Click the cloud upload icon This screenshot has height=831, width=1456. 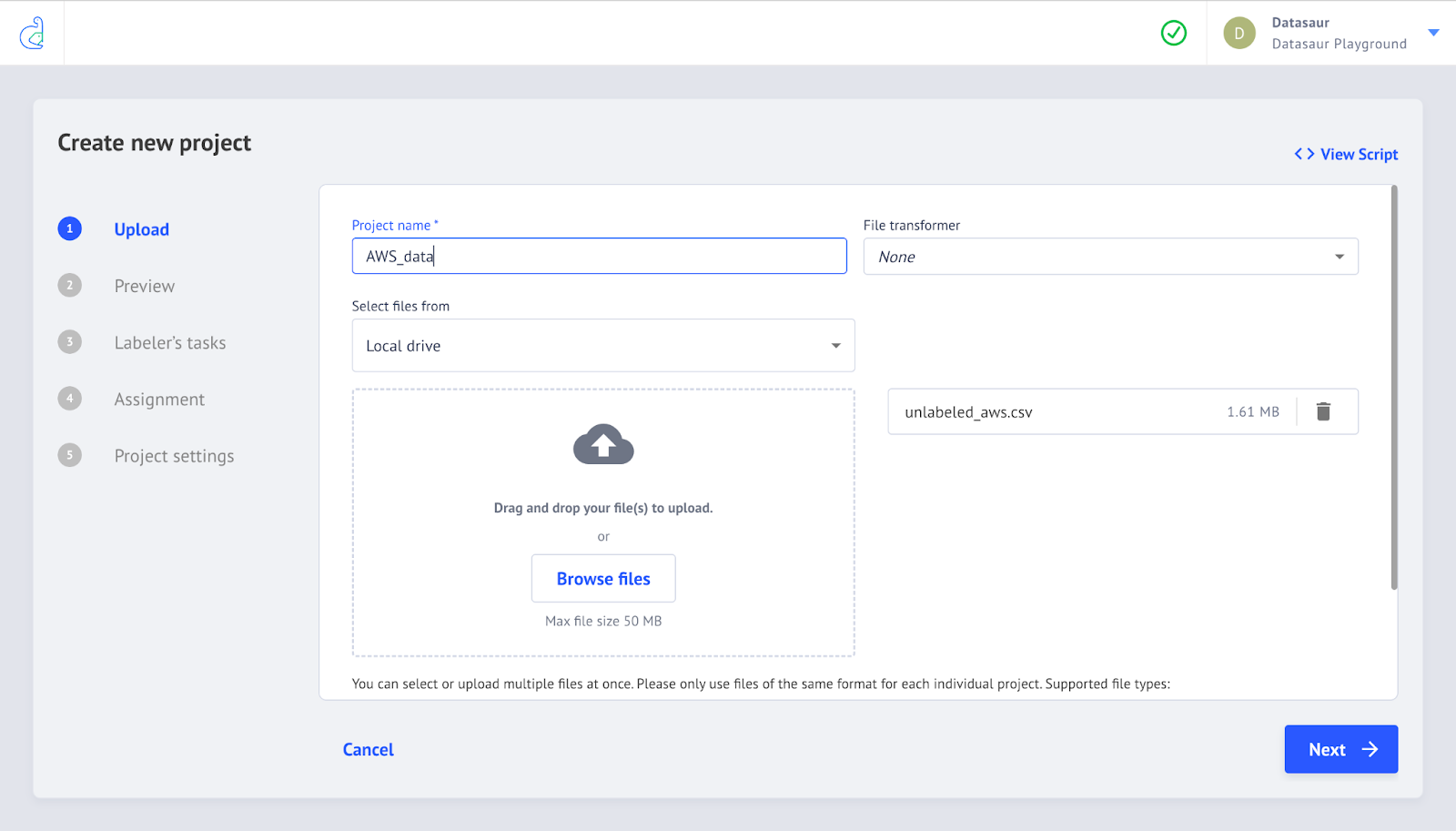[x=603, y=445]
